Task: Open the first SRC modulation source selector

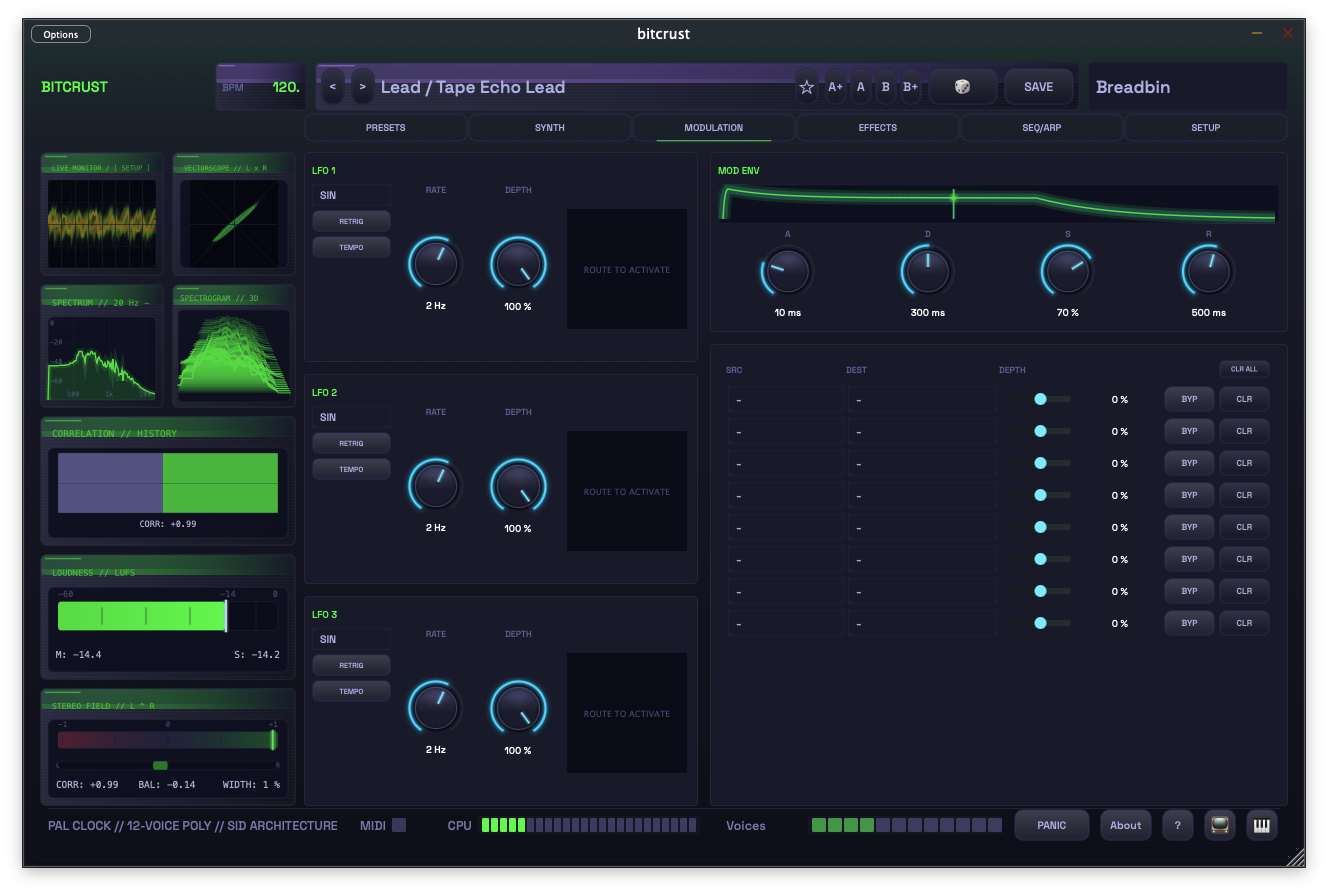Action: 785,399
